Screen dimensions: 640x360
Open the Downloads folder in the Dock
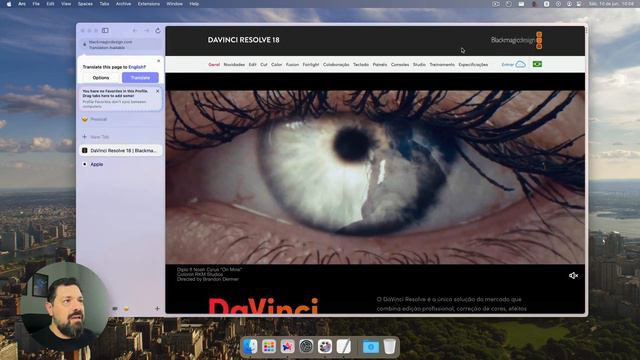[x=371, y=347]
